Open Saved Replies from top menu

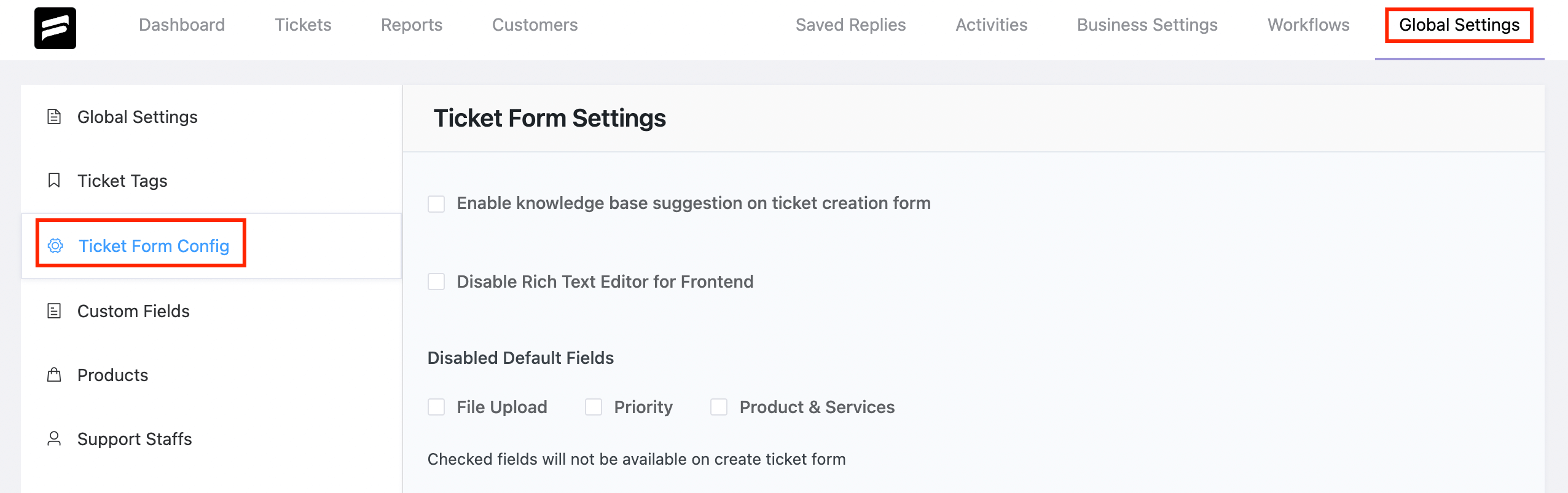tap(850, 25)
